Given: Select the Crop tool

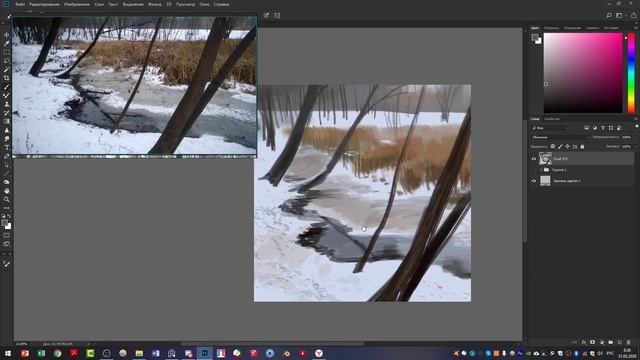Looking at the screenshot, I should (7, 78).
